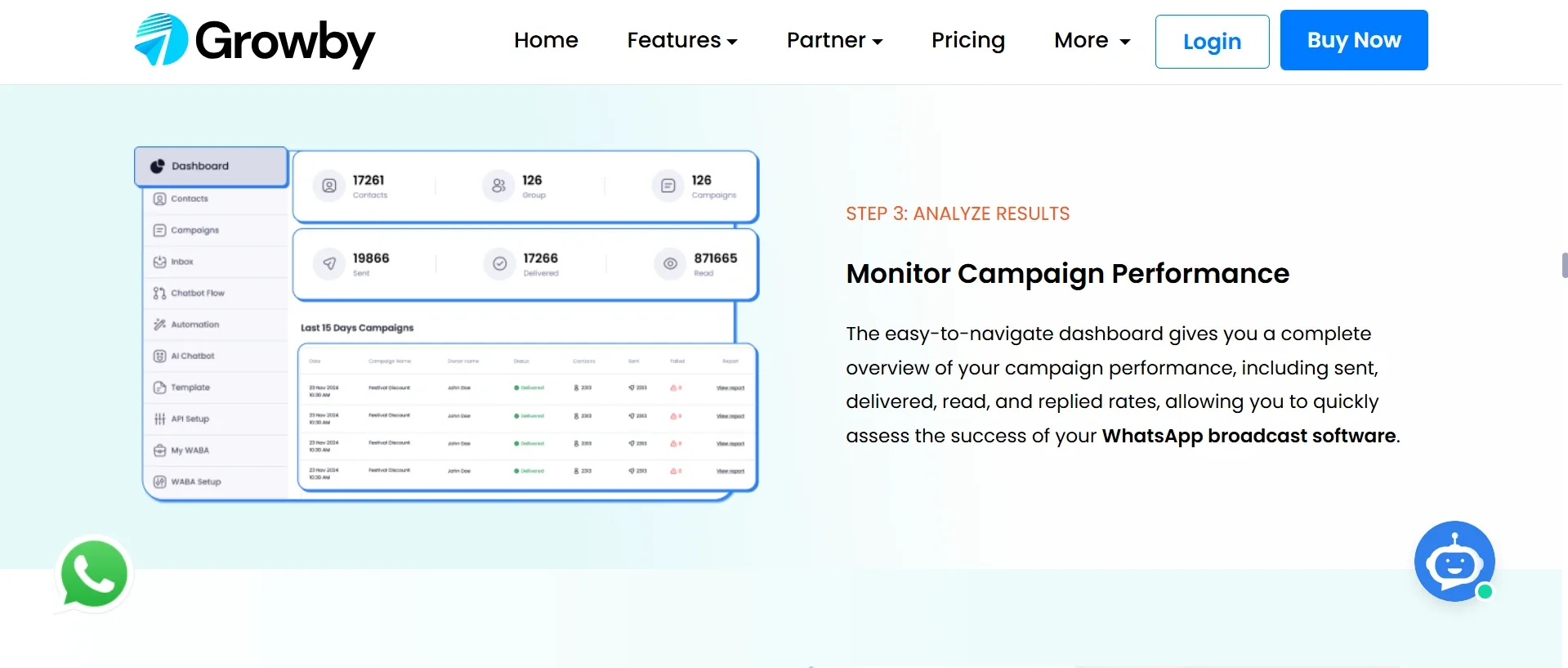Click the page vertical scrollbar thumb
1568x668 pixels.
pyautogui.click(x=1564, y=266)
